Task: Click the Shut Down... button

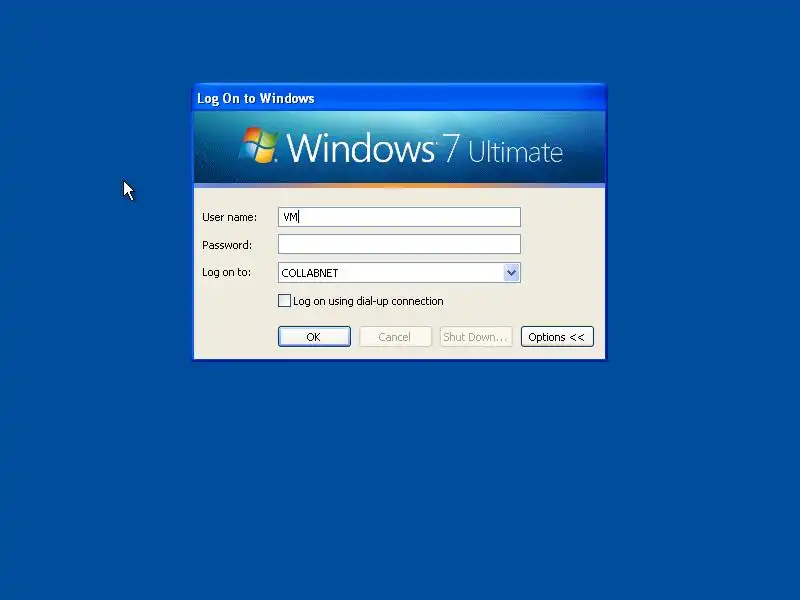Action: pyautogui.click(x=476, y=337)
